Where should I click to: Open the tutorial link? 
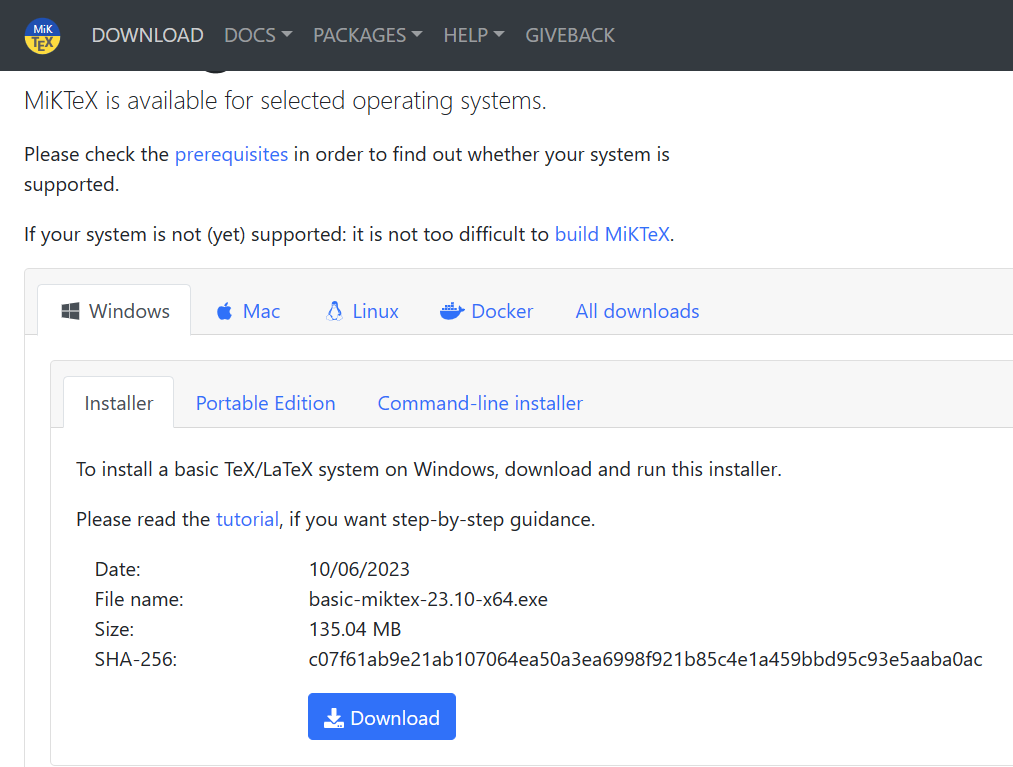[247, 520]
